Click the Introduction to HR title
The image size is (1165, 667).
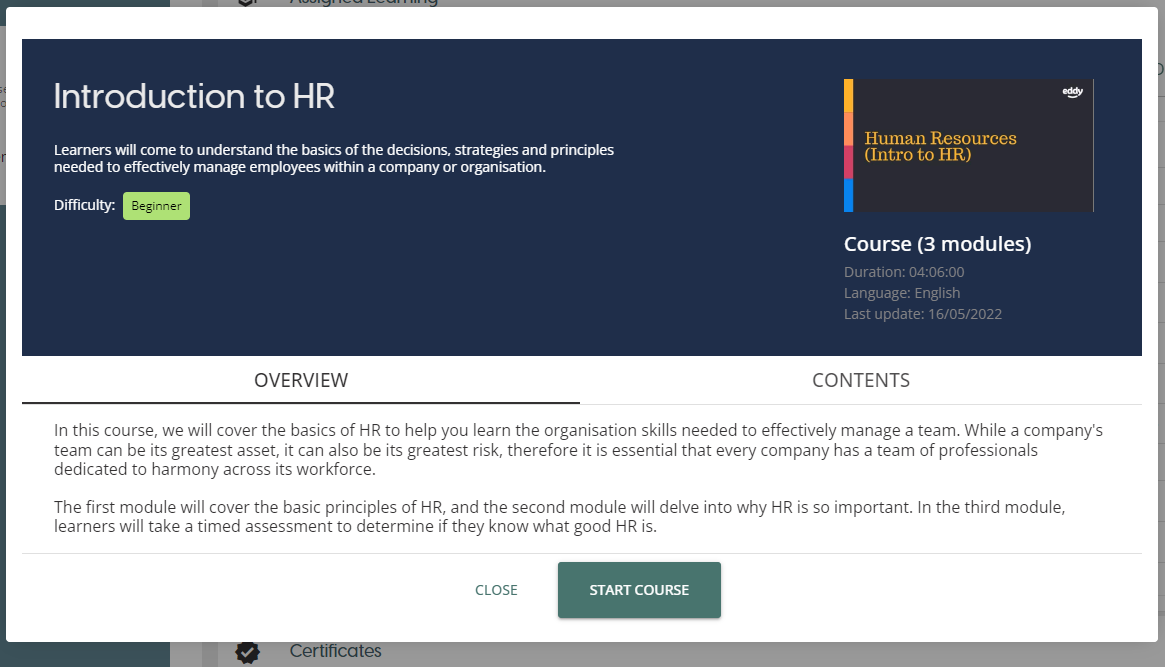click(194, 96)
